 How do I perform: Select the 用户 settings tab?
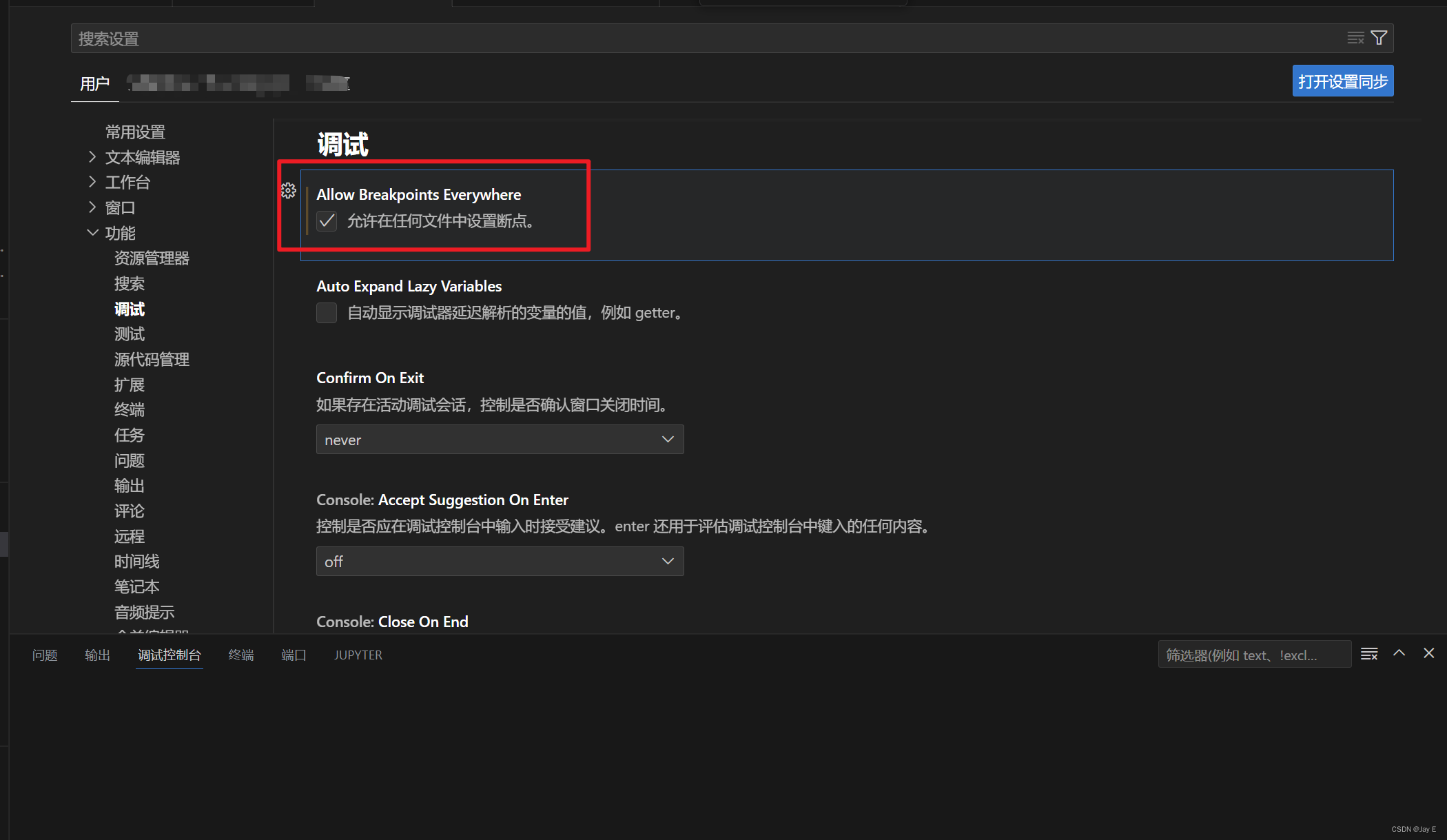(95, 84)
